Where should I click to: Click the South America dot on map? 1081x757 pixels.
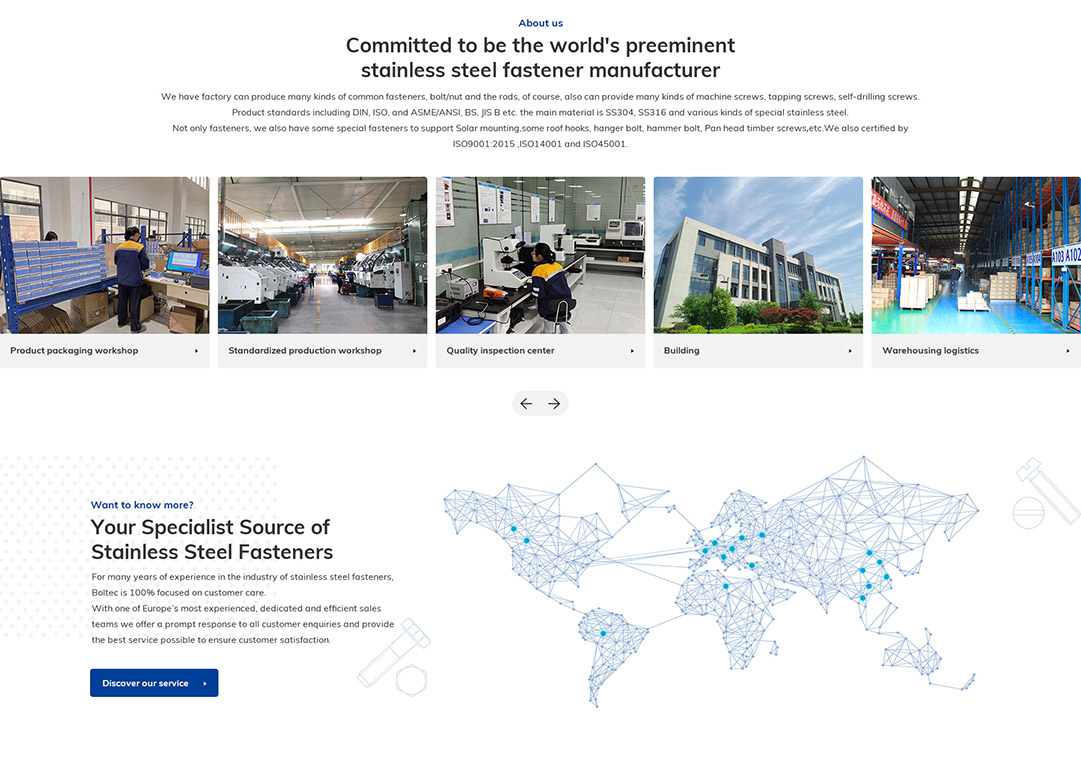click(x=603, y=633)
